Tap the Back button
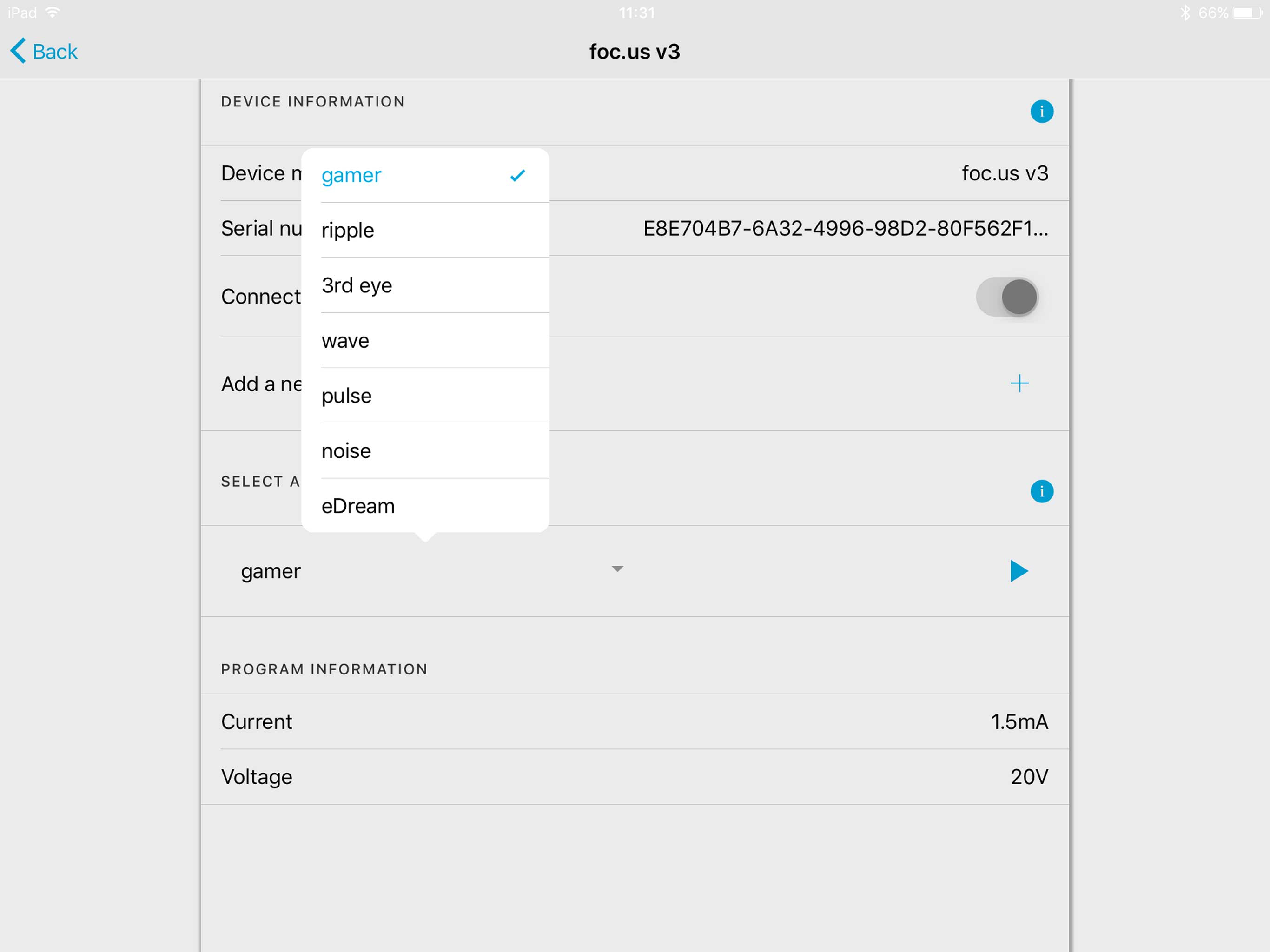This screenshot has width=1270, height=952. [44, 52]
